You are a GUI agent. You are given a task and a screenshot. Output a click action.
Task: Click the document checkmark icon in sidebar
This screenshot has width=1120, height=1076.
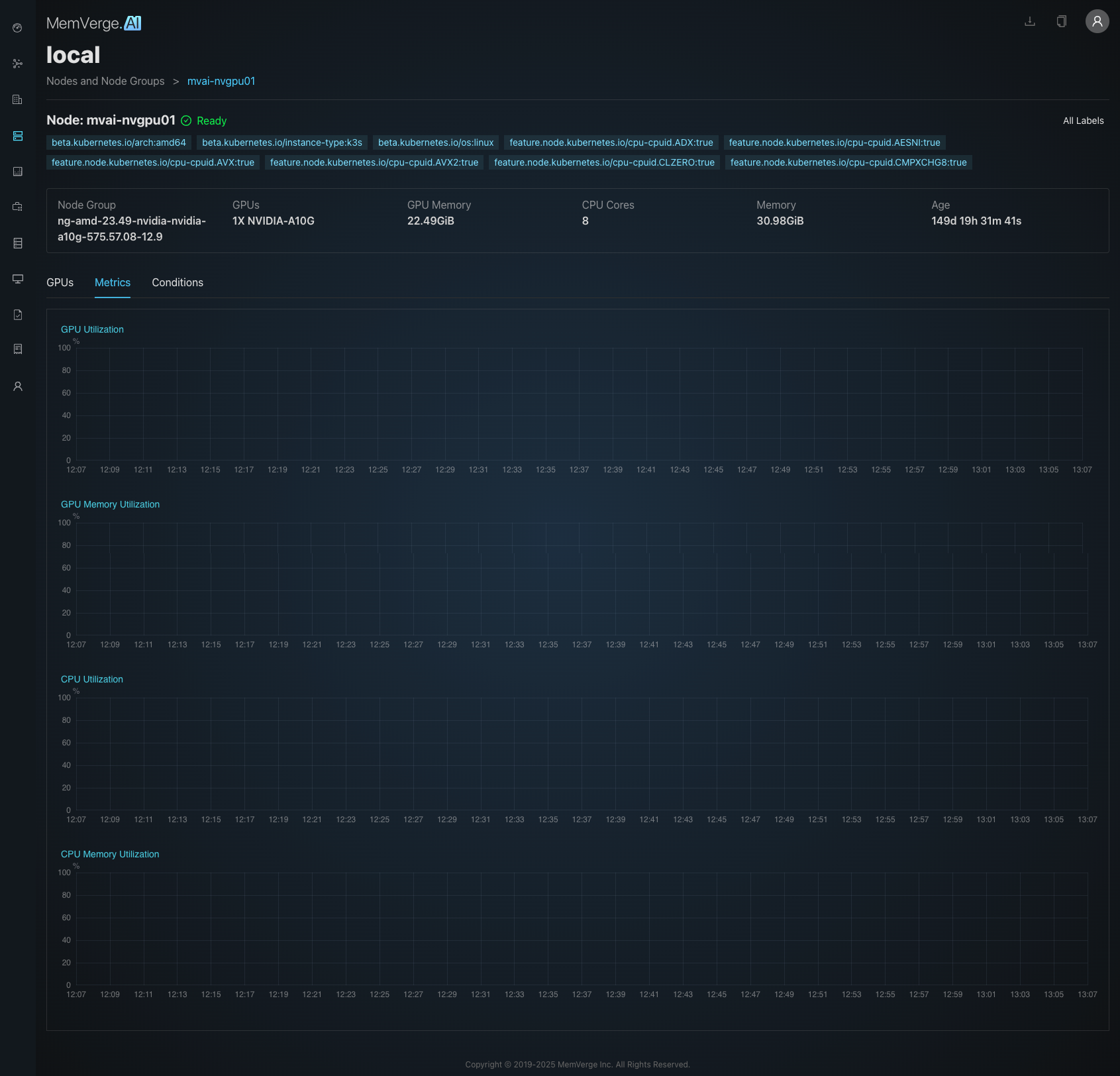pos(18,315)
